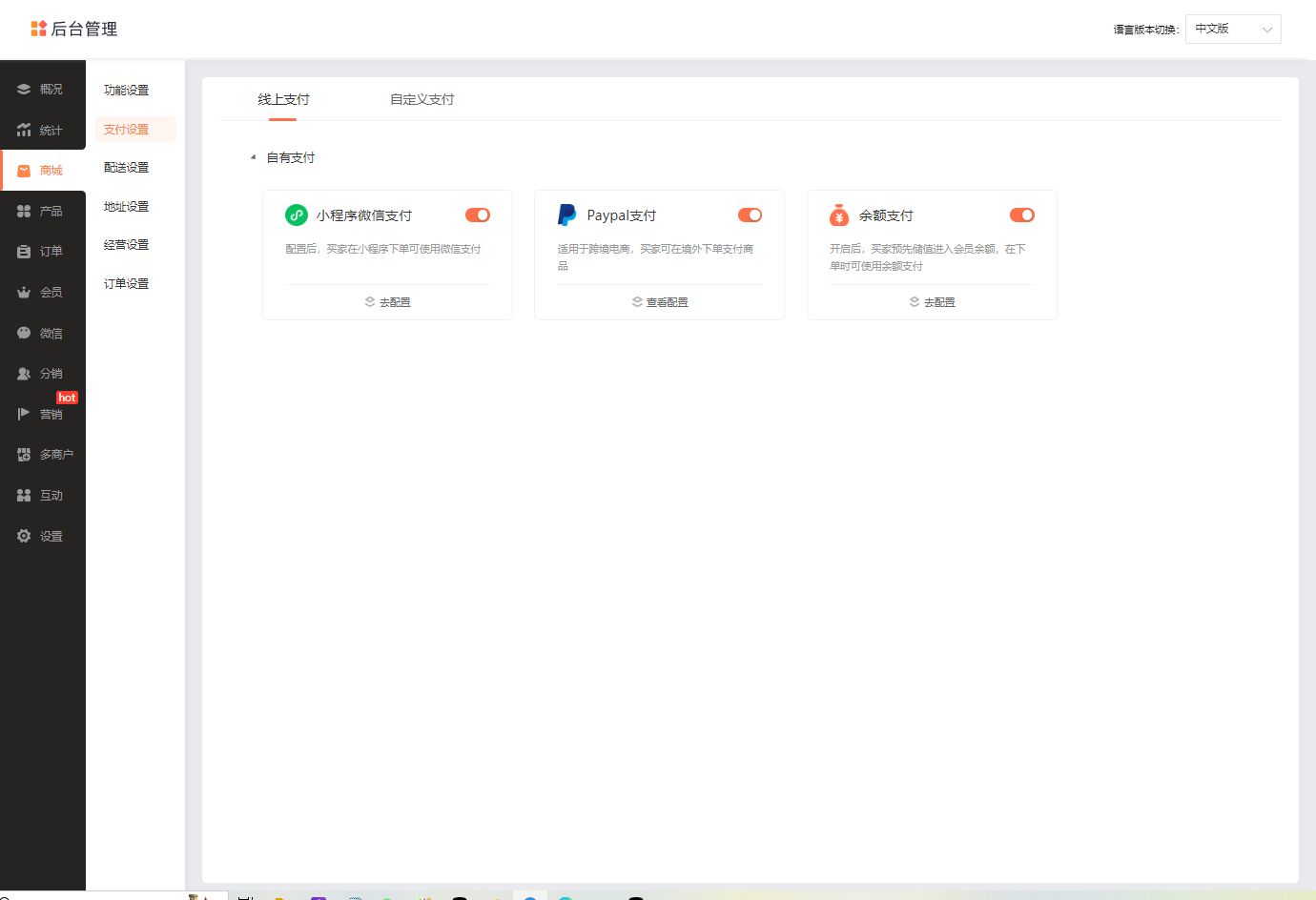Click the Paypal logo icon

coord(566,215)
